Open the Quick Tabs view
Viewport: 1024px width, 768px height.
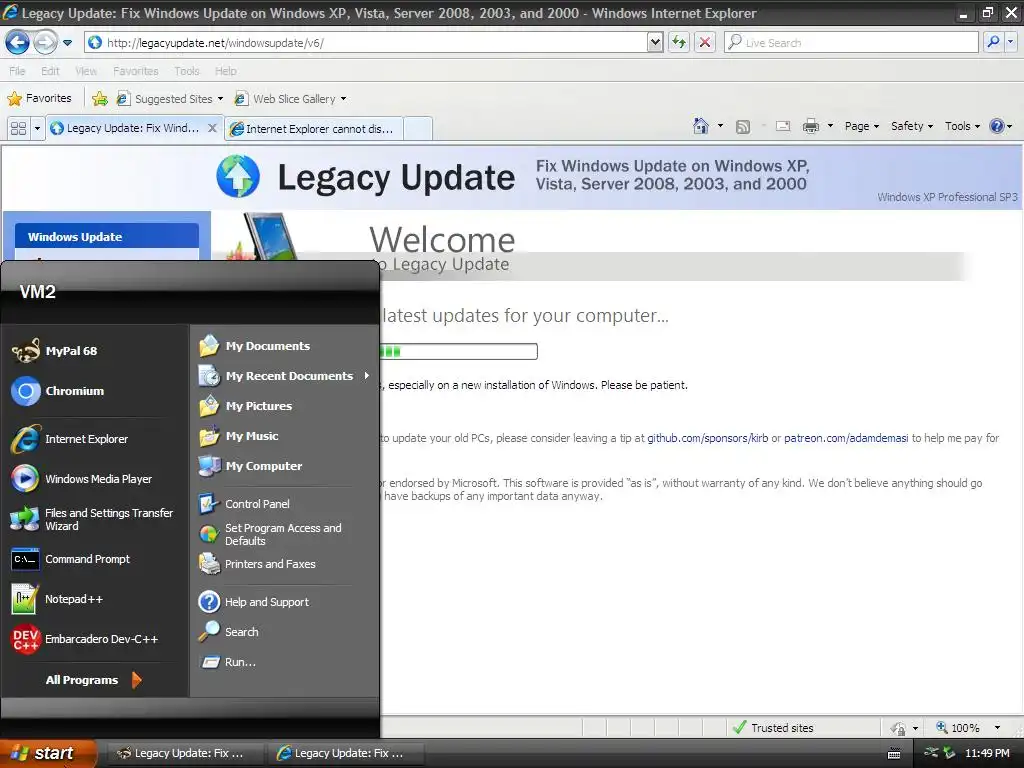point(18,128)
